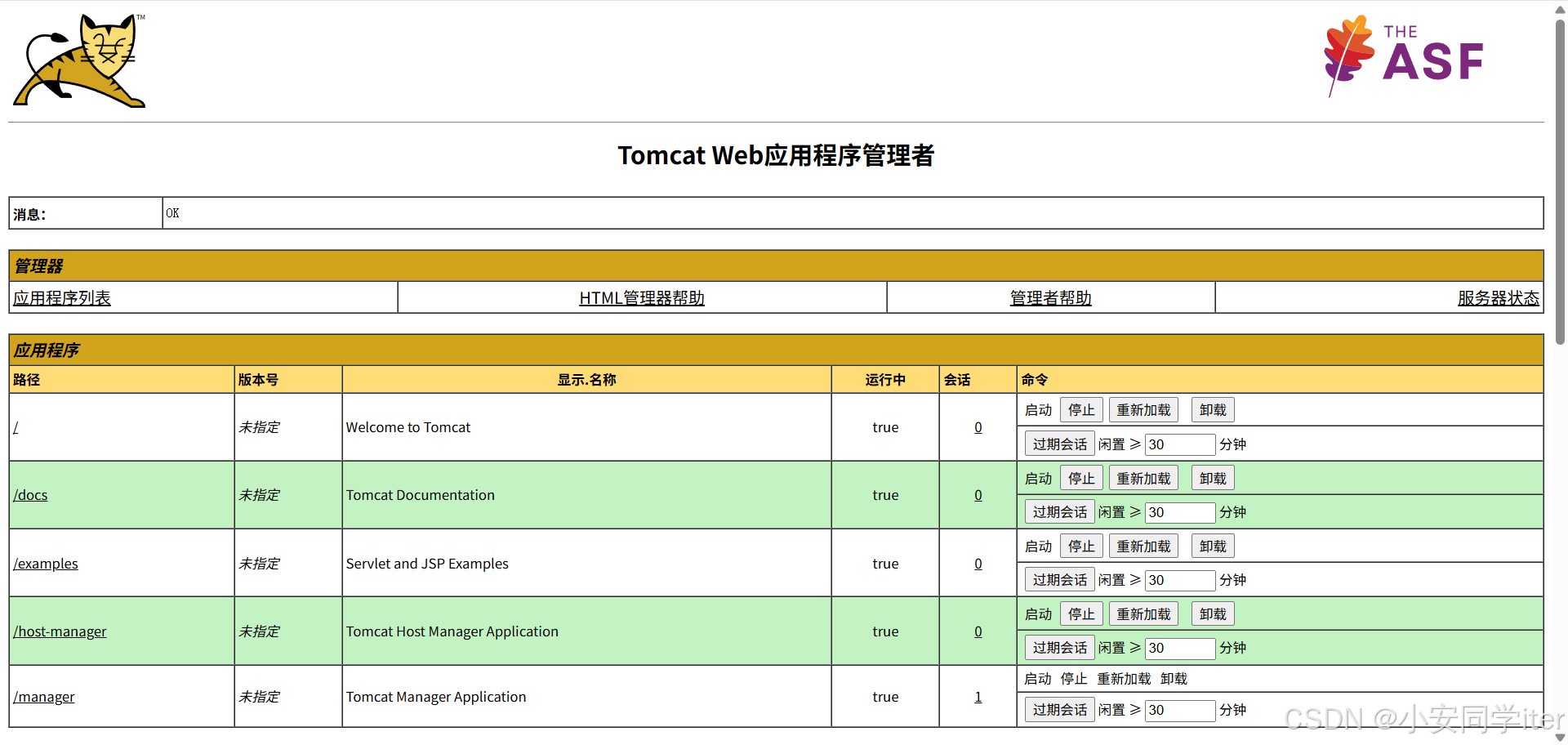Reload the /examples application
The image size is (1568, 745).
tap(1143, 546)
